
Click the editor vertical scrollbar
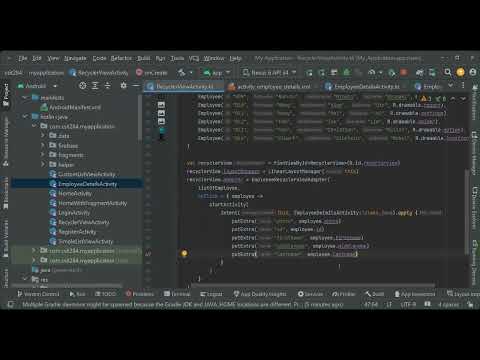pos(467,213)
